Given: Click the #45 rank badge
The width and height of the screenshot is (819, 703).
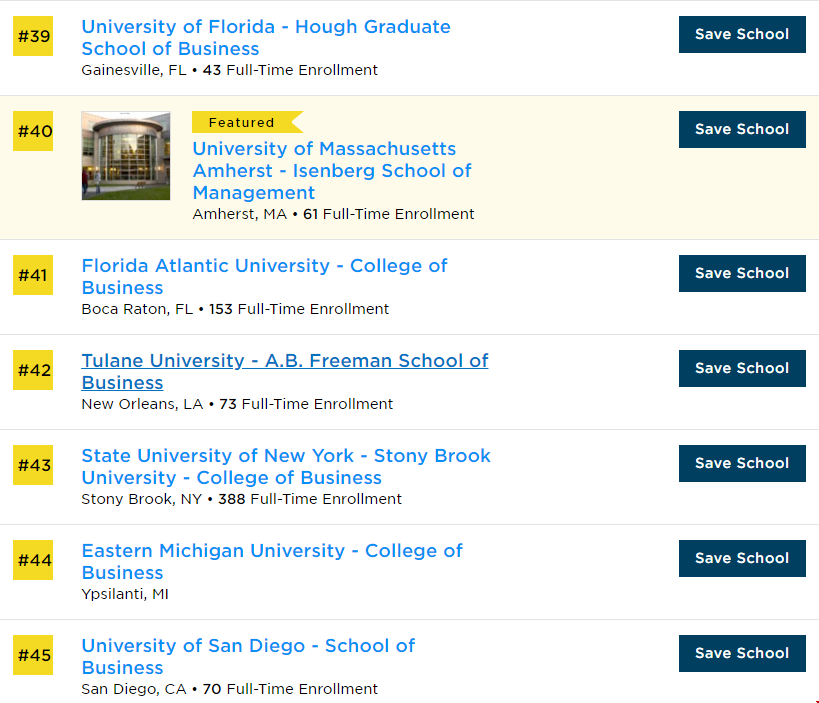Looking at the screenshot, I should tap(33, 655).
